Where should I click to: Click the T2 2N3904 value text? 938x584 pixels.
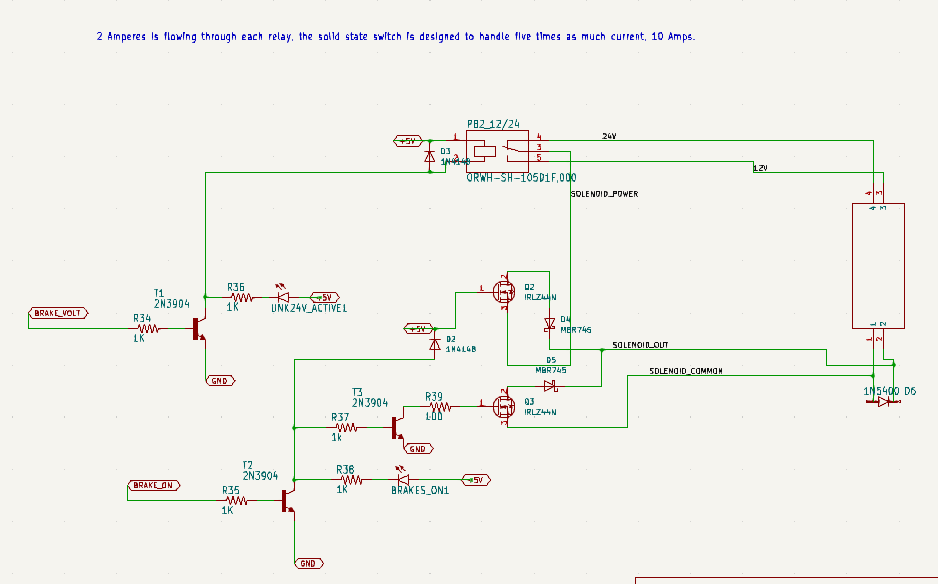point(260,476)
